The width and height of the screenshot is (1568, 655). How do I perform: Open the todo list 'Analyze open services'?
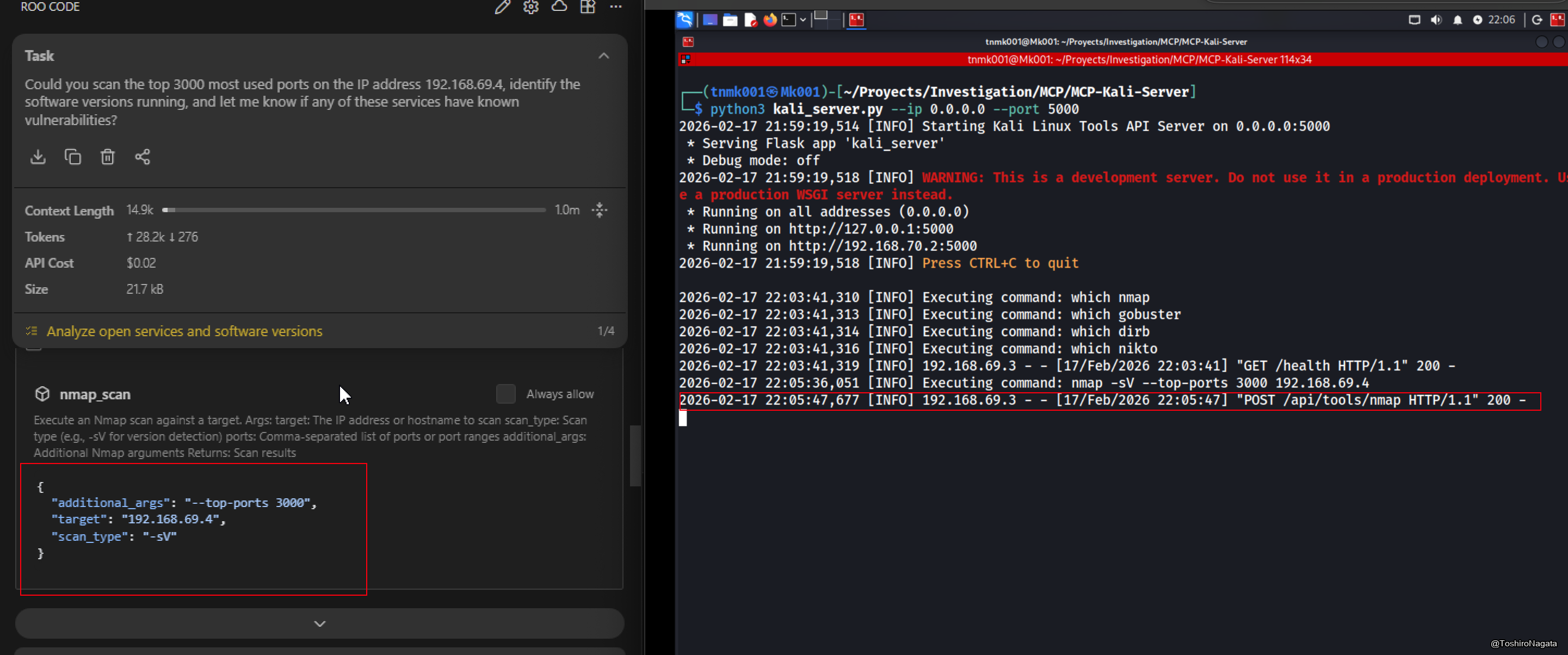(x=184, y=331)
